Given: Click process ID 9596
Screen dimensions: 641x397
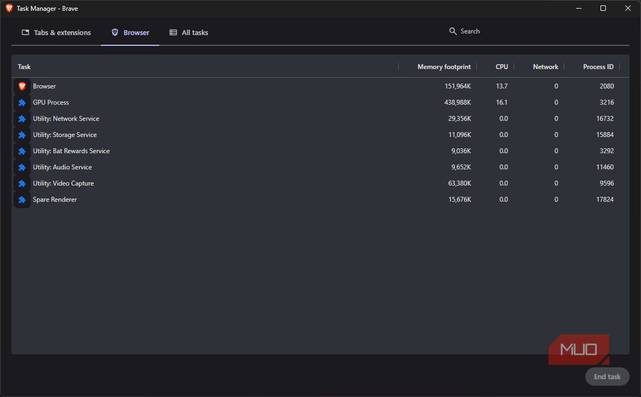Looking at the screenshot, I should tap(607, 183).
